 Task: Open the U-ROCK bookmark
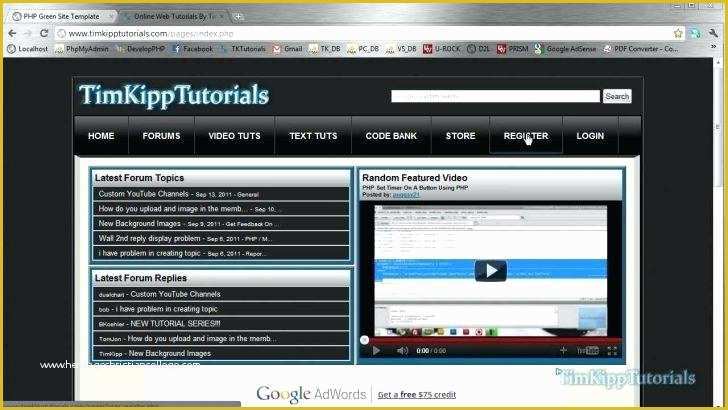pos(442,49)
